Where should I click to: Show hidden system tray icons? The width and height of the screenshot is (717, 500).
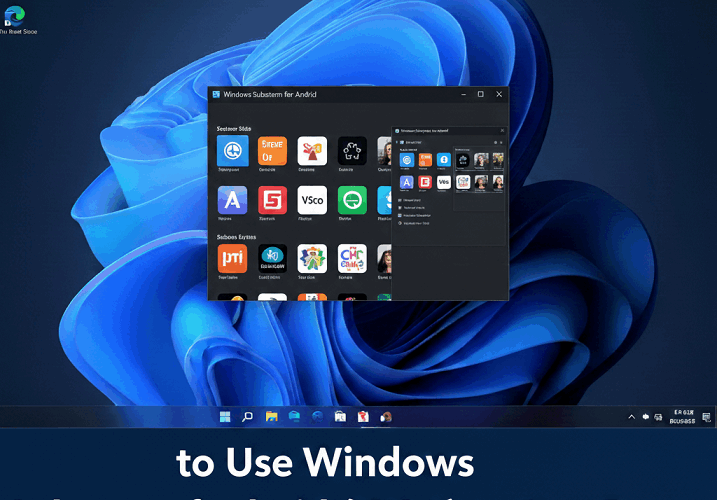coord(631,417)
